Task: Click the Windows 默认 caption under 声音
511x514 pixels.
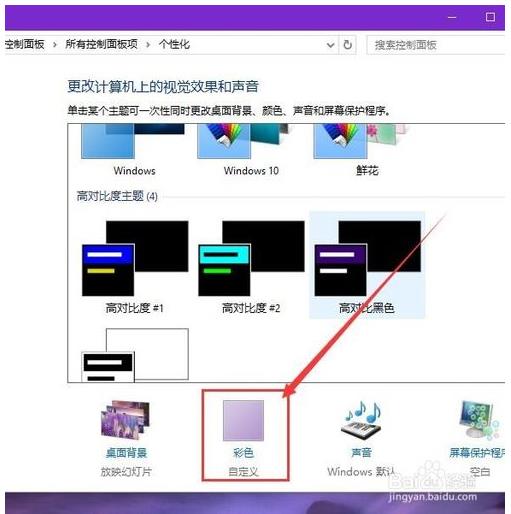Action: pyautogui.click(x=361, y=472)
